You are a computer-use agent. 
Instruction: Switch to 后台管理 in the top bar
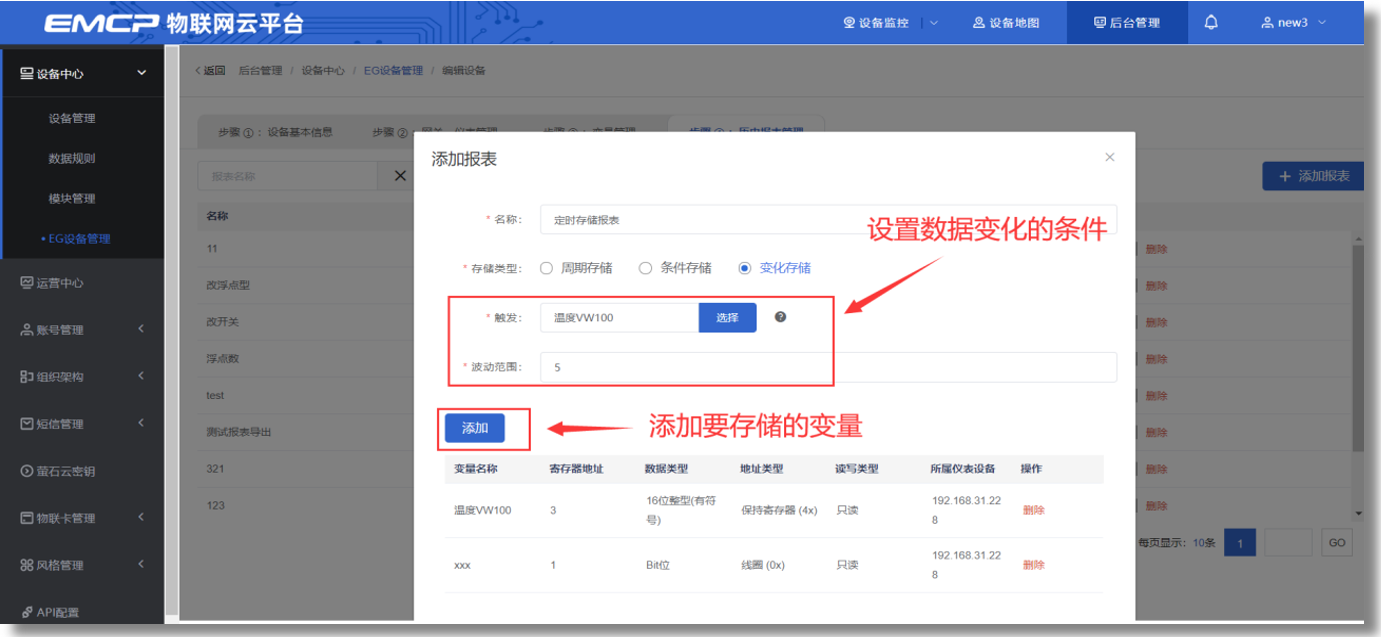1127,22
